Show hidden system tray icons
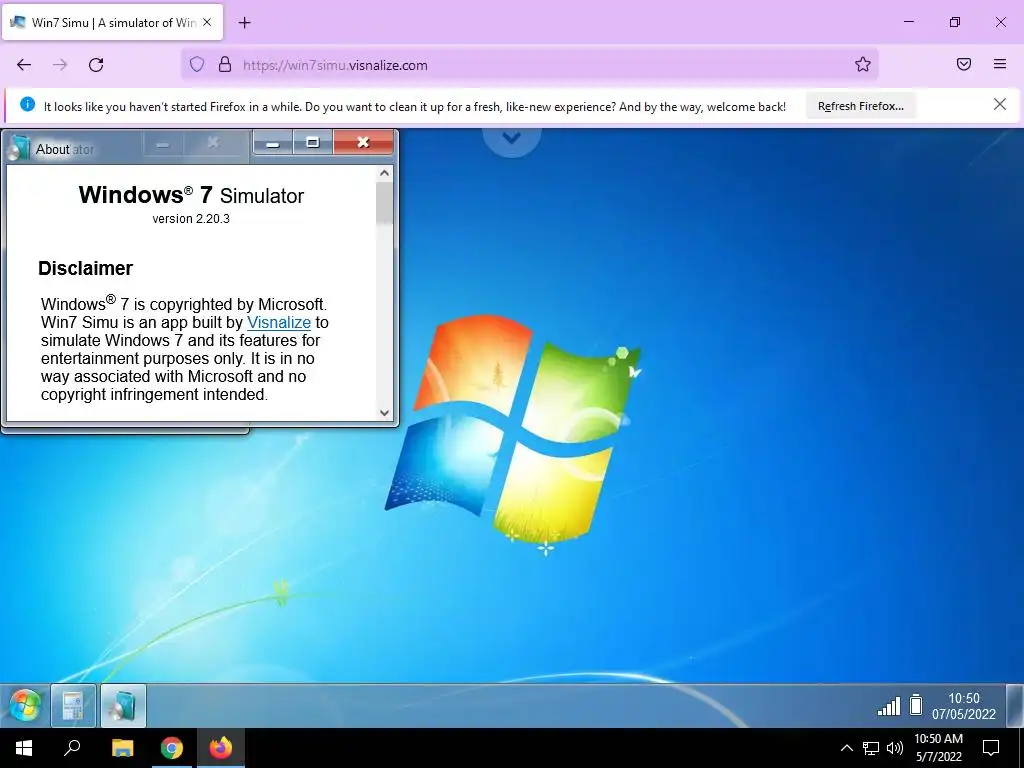Image resolution: width=1024 pixels, height=768 pixels. pos(846,748)
